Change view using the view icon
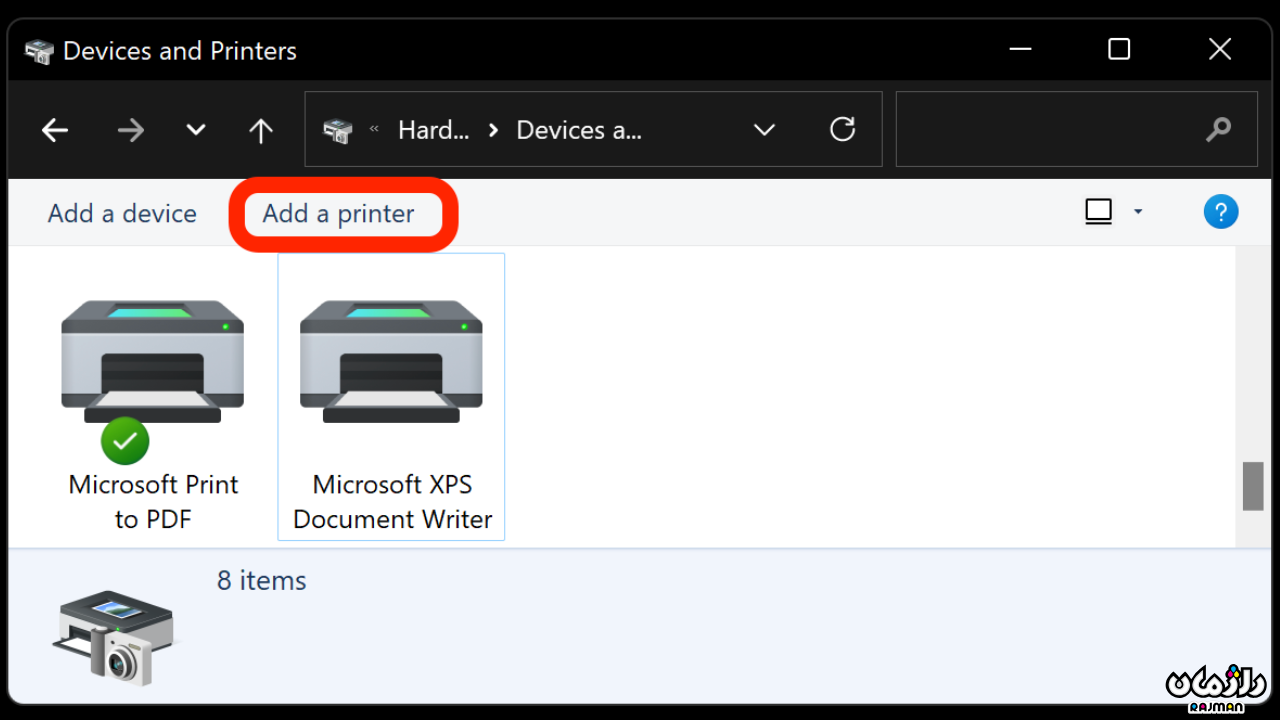Screen dimensions: 1280x720 point(1099,211)
